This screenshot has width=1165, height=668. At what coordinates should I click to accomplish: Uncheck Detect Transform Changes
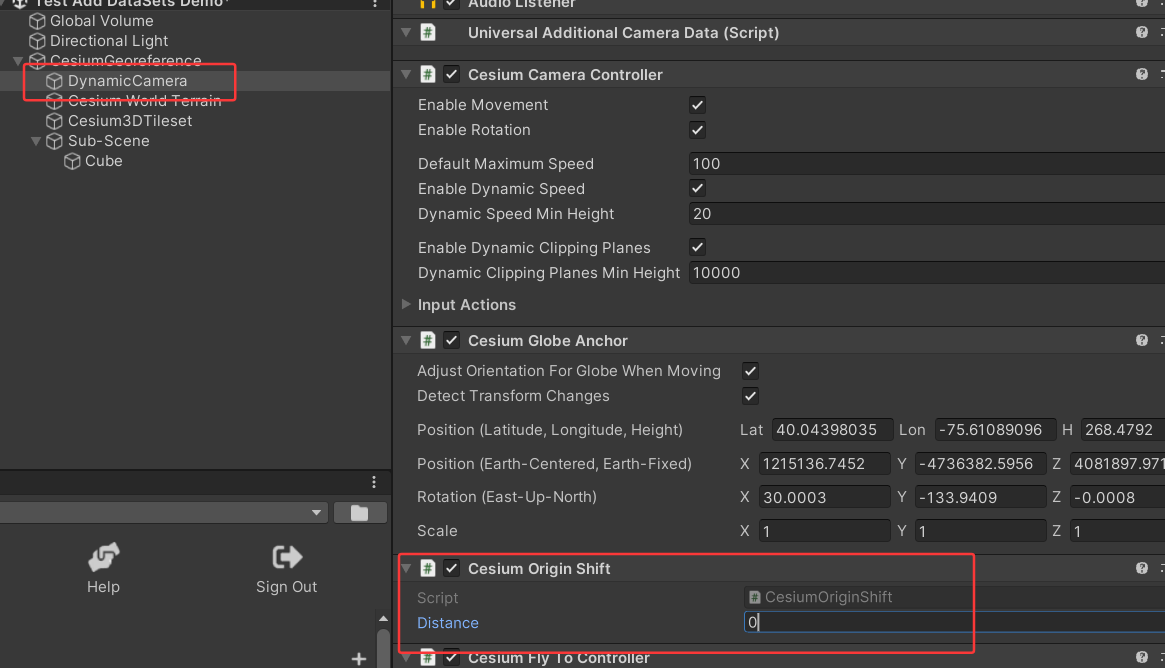click(x=750, y=397)
